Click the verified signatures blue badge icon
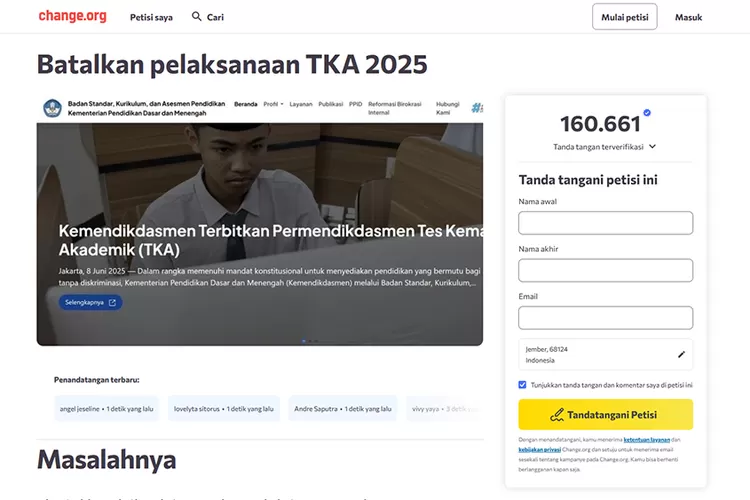This screenshot has width=750, height=500. point(647,112)
